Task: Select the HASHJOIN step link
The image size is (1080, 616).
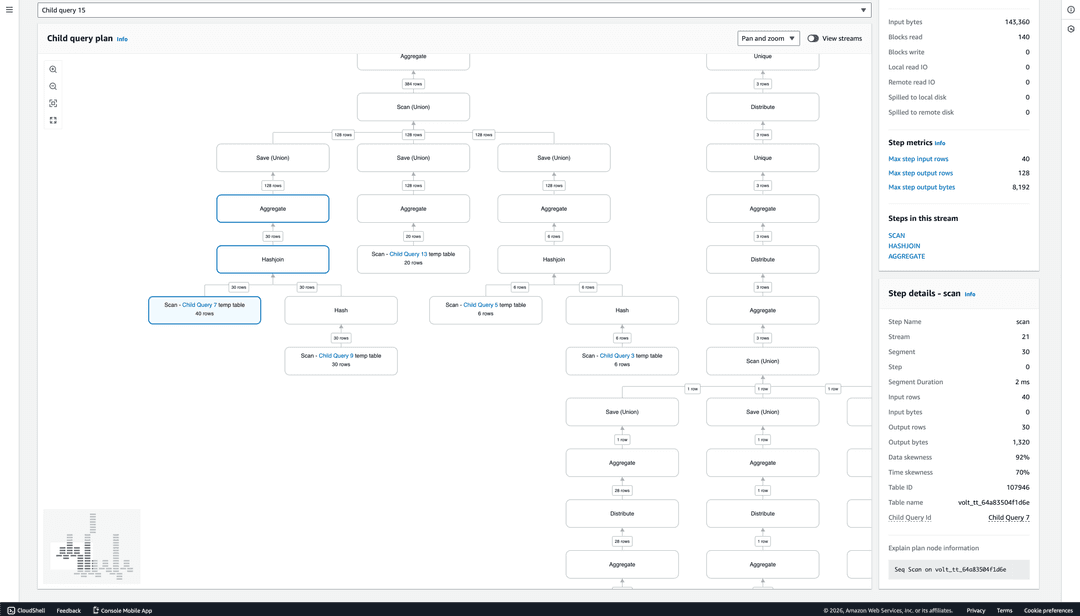Action: (903, 245)
